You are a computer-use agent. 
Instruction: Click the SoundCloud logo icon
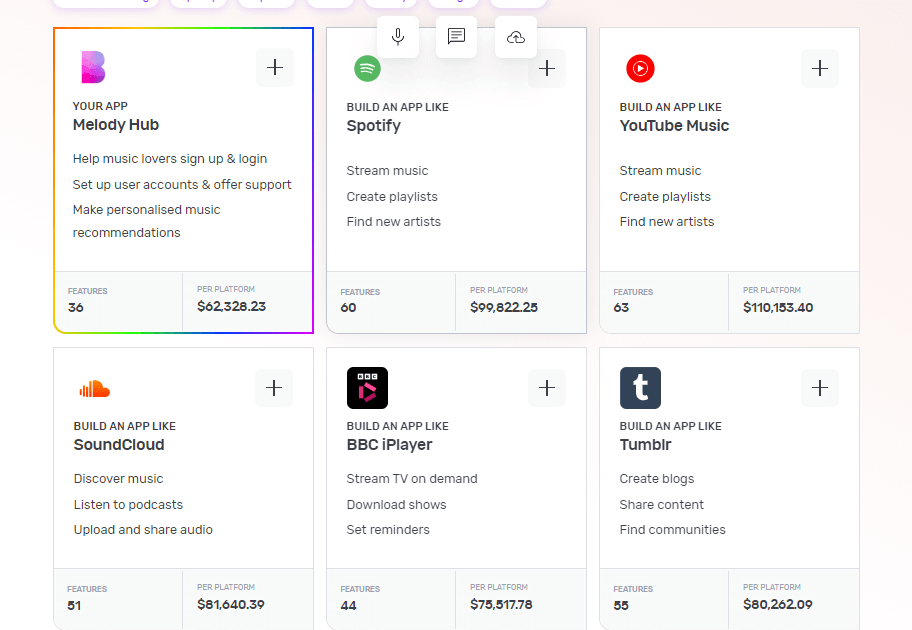tap(95, 389)
